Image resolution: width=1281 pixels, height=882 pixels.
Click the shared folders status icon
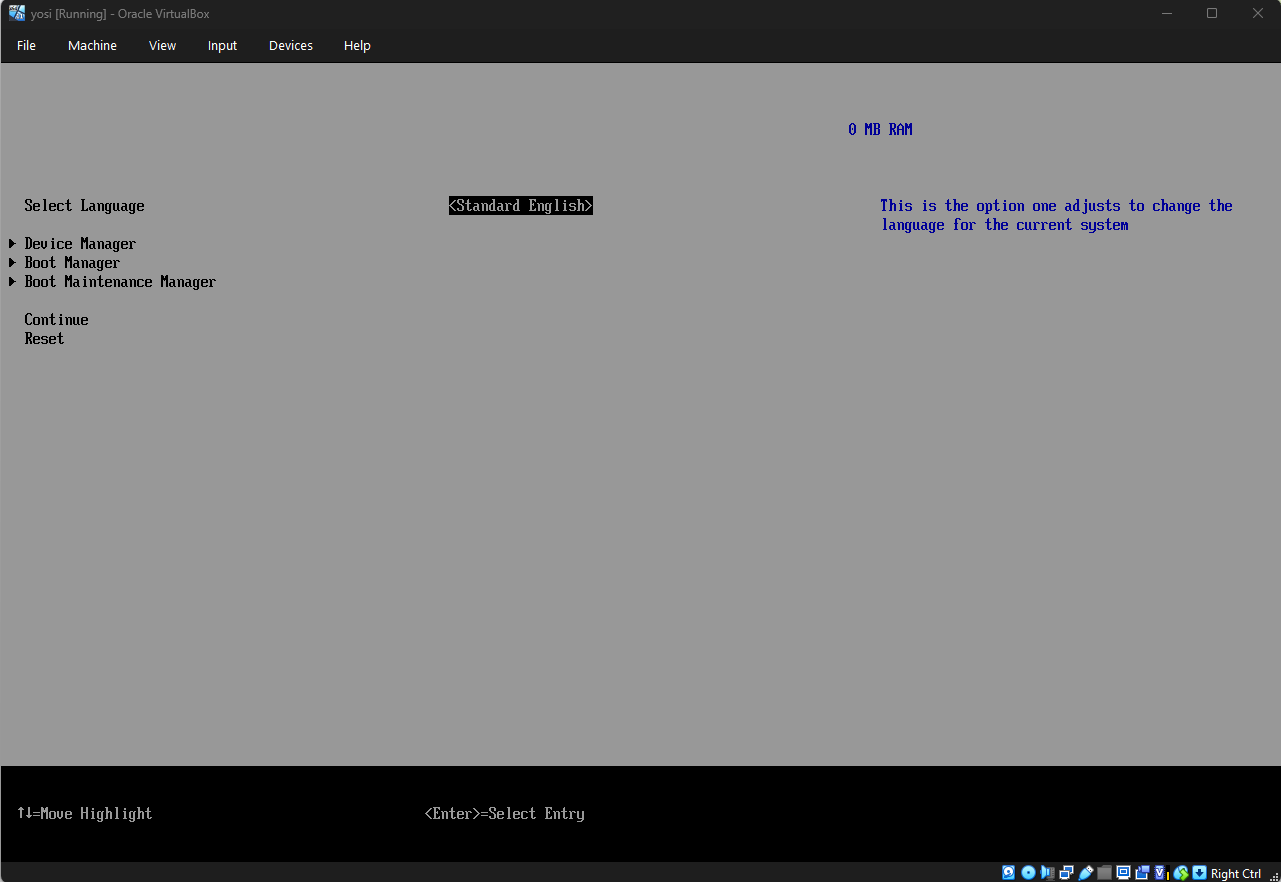(1104, 873)
